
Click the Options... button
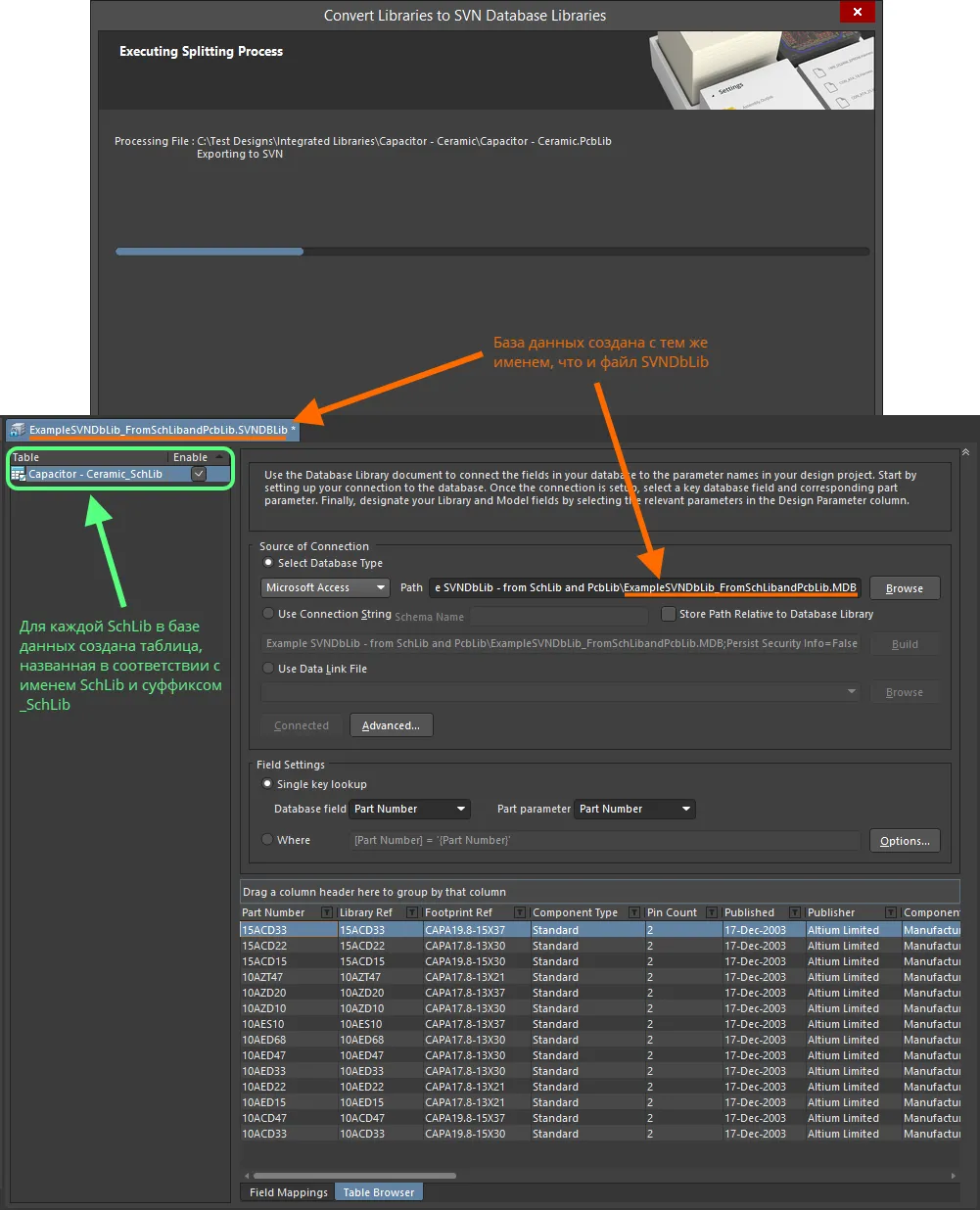pyautogui.click(x=905, y=841)
